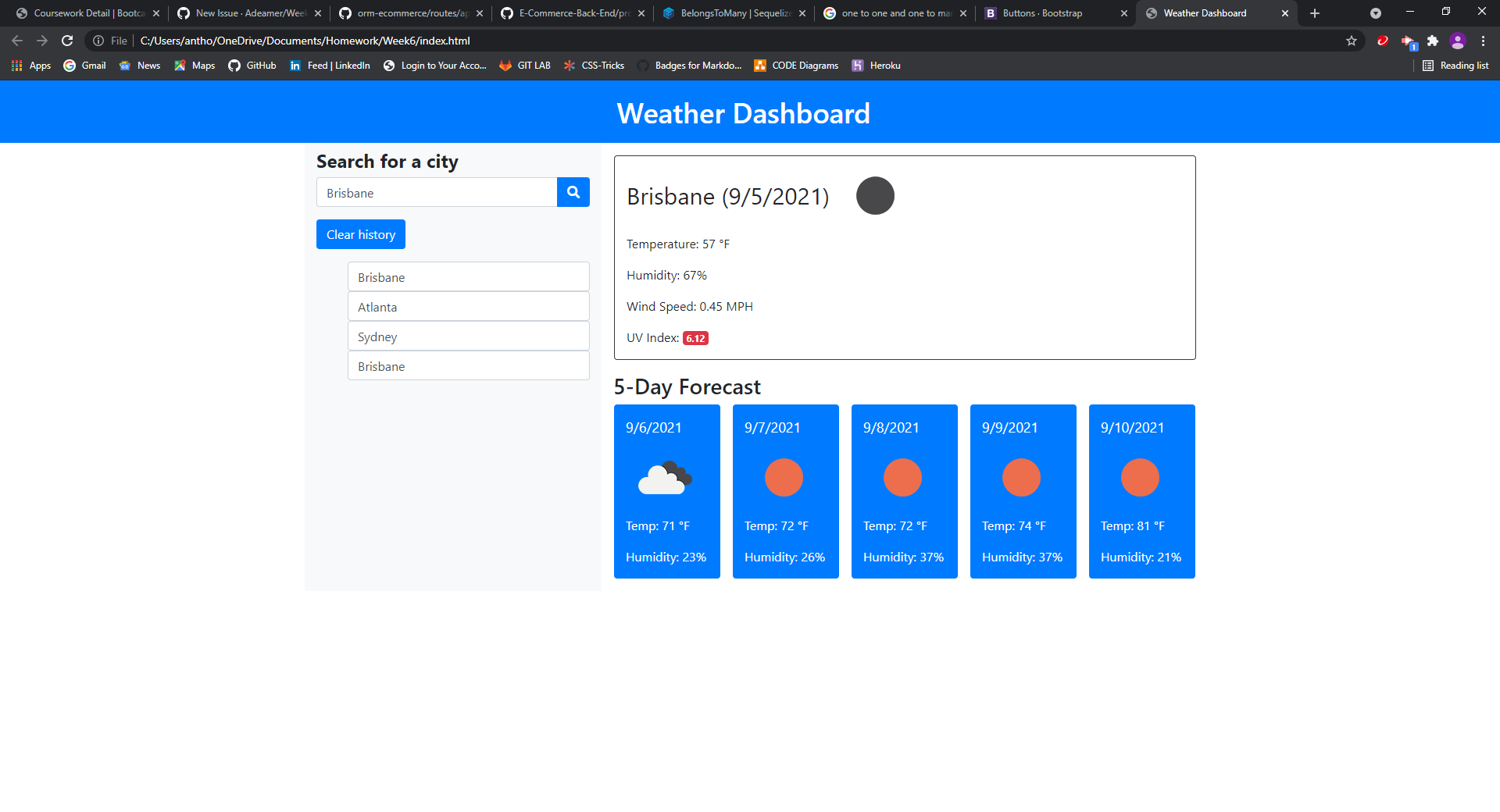Click Humidity: 23% on the 9/6/2021 card
The height and width of the screenshot is (812, 1500).
tap(666, 557)
